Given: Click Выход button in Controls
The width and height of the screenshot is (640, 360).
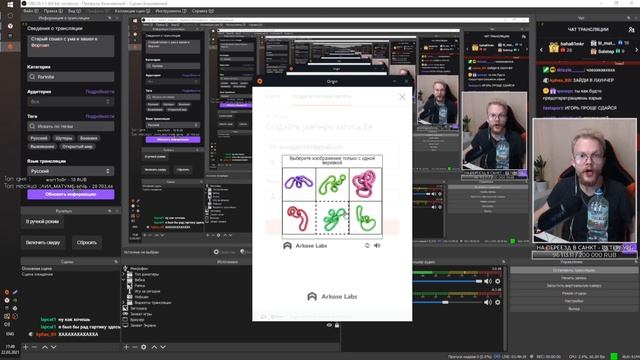Looking at the screenshot, I should point(573,309).
